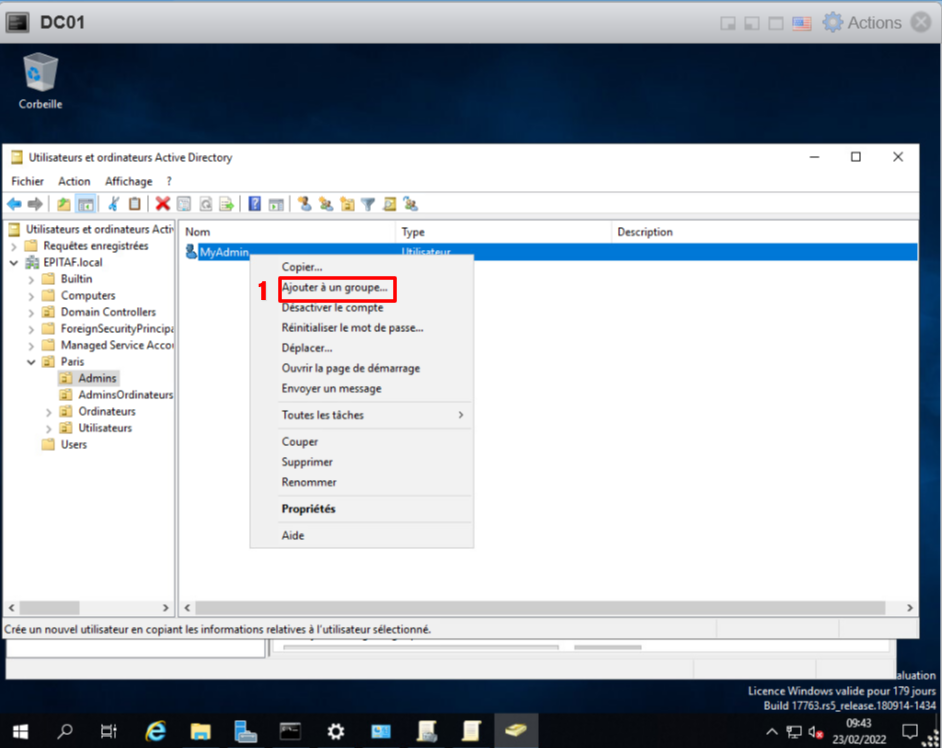Click the tree pane horizontal scrollbar
Image resolution: width=942 pixels, height=748 pixels.
pyautogui.click(x=90, y=608)
